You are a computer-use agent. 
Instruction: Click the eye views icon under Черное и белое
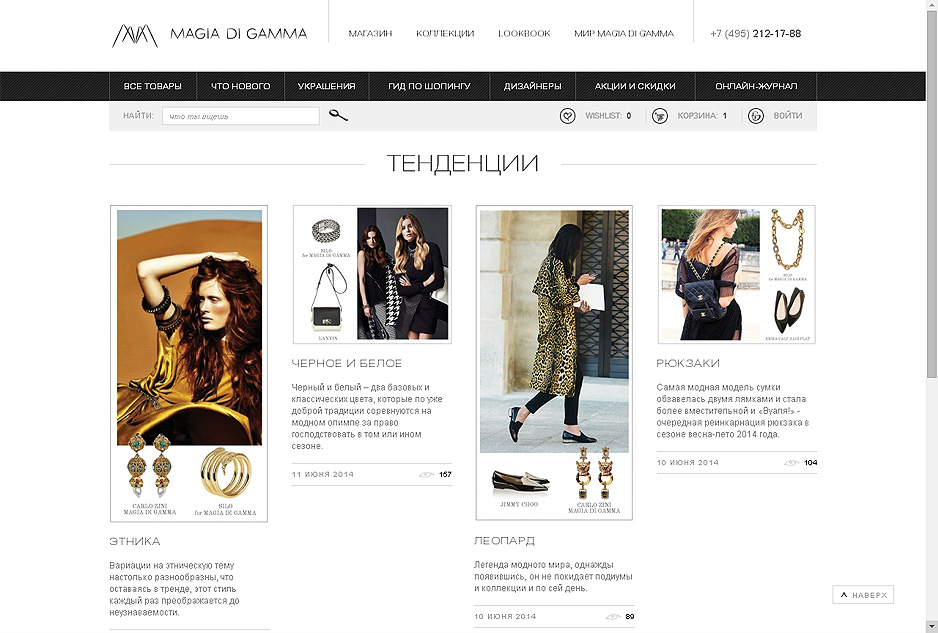click(x=426, y=474)
